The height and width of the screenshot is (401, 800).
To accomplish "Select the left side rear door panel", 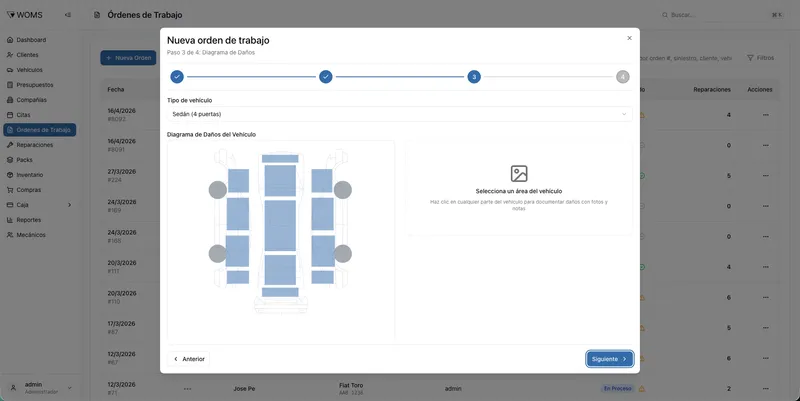I will tap(237, 251).
